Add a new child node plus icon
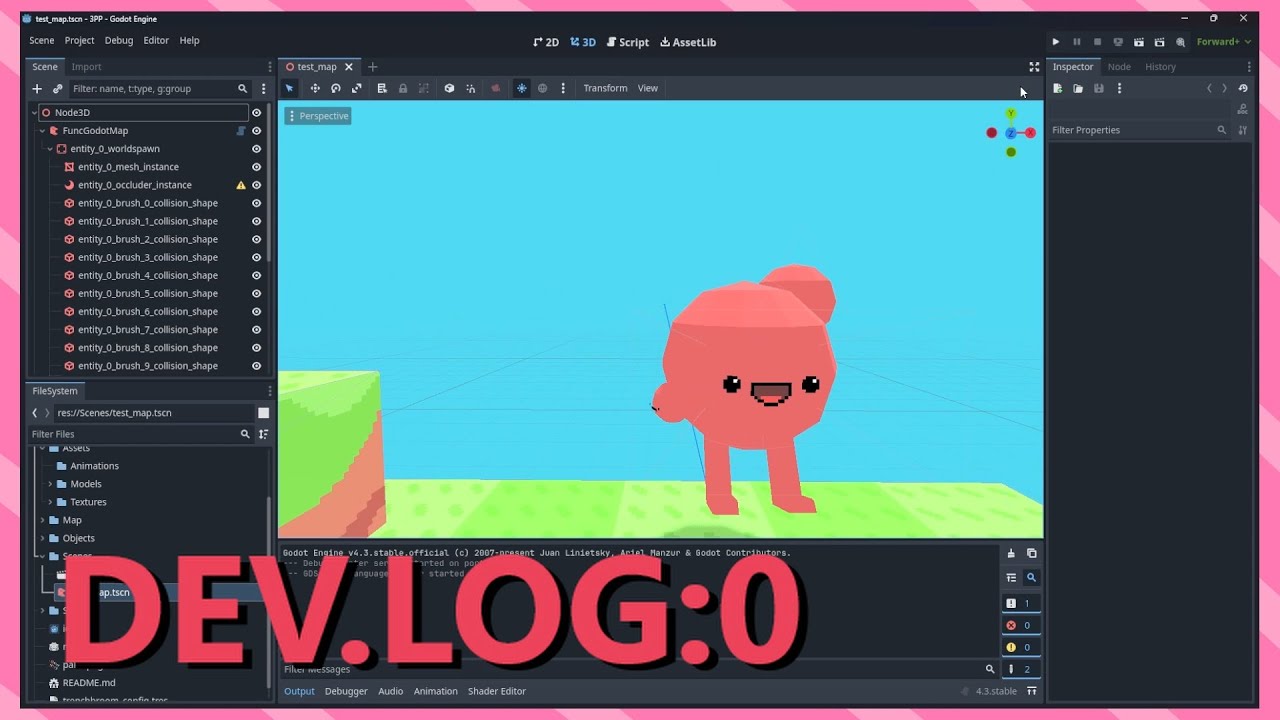 [x=37, y=89]
